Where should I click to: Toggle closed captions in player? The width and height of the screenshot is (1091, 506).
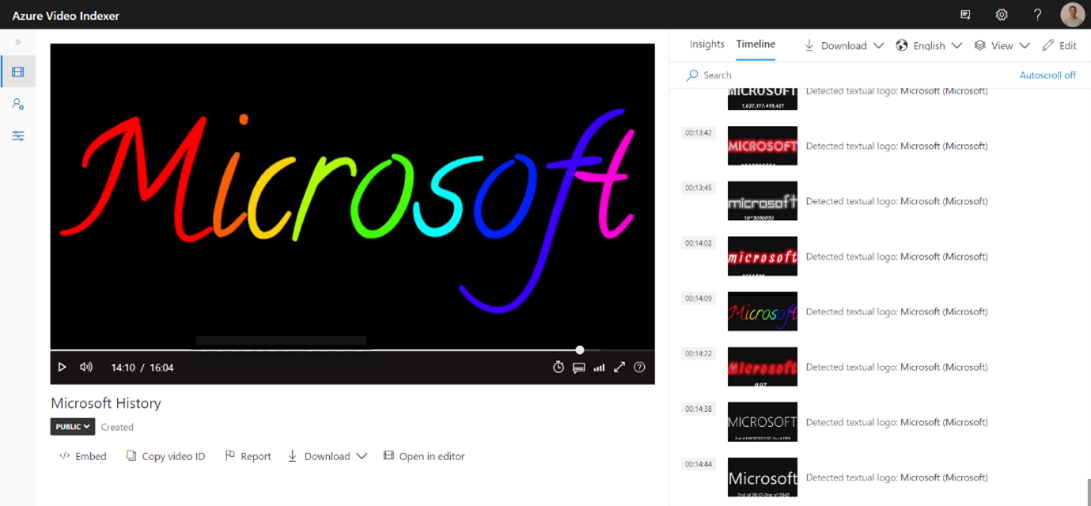pyautogui.click(x=578, y=367)
